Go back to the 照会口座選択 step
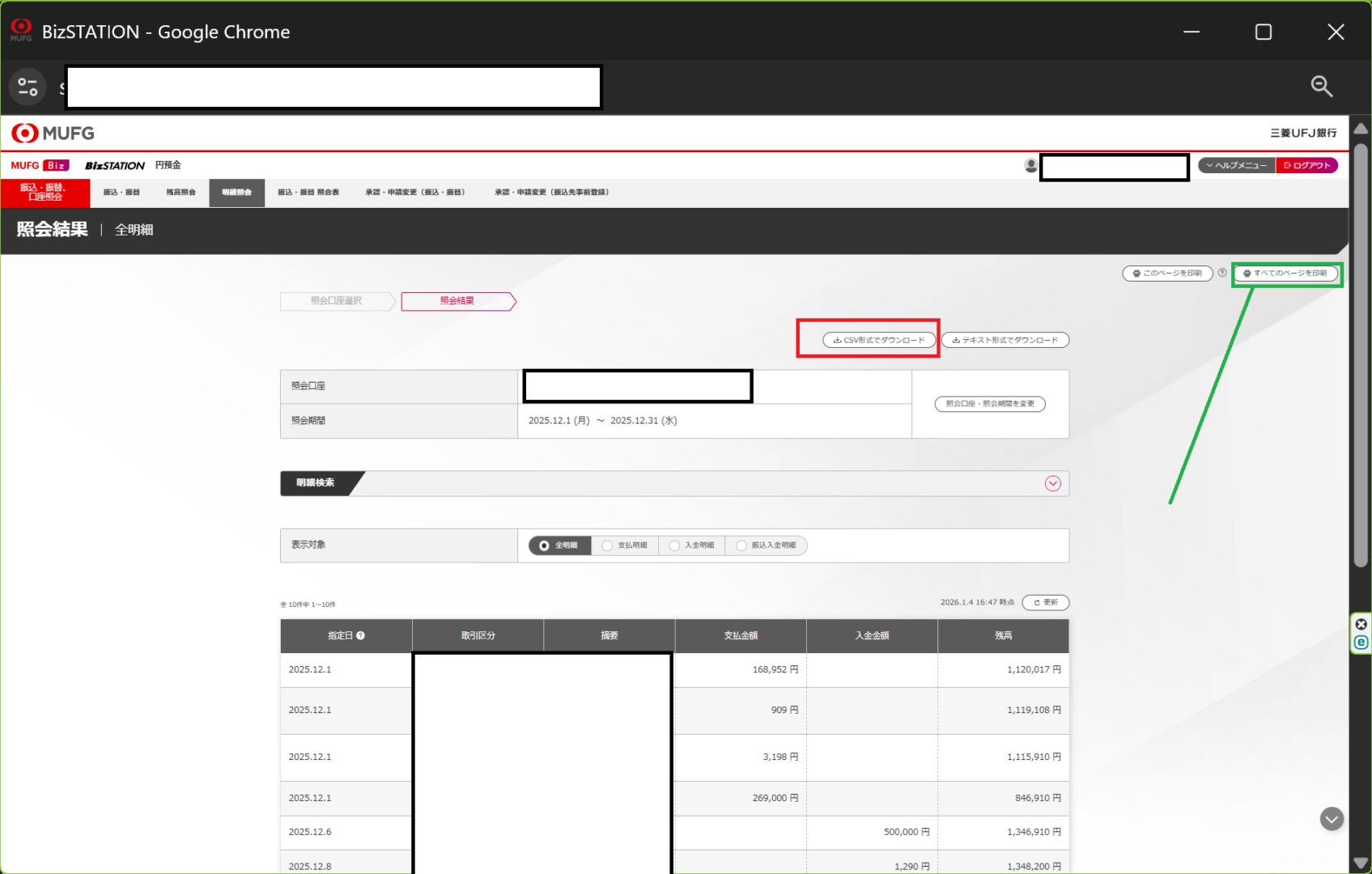The width and height of the screenshot is (1372, 874). coord(336,301)
